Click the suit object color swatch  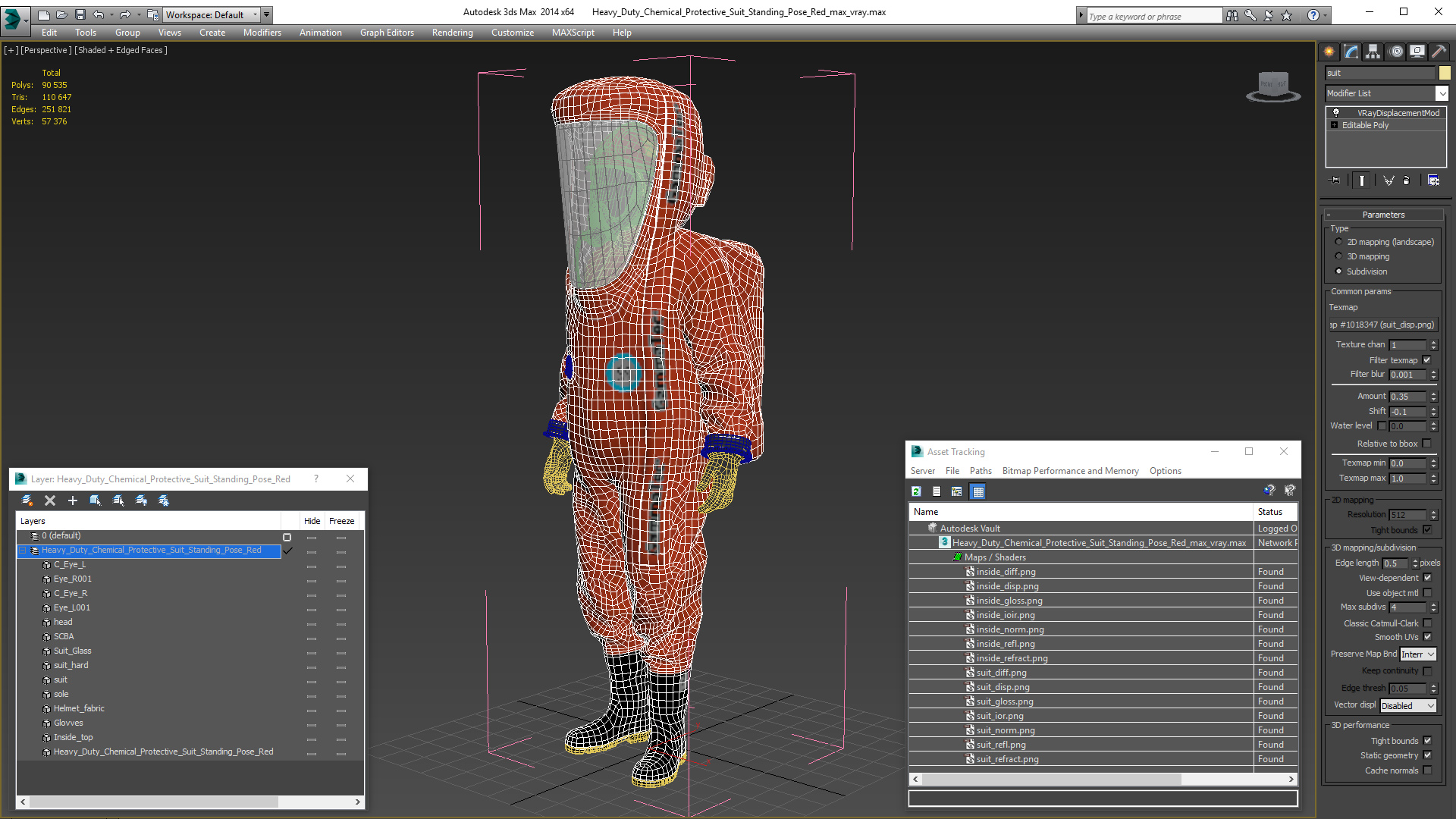(1445, 73)
